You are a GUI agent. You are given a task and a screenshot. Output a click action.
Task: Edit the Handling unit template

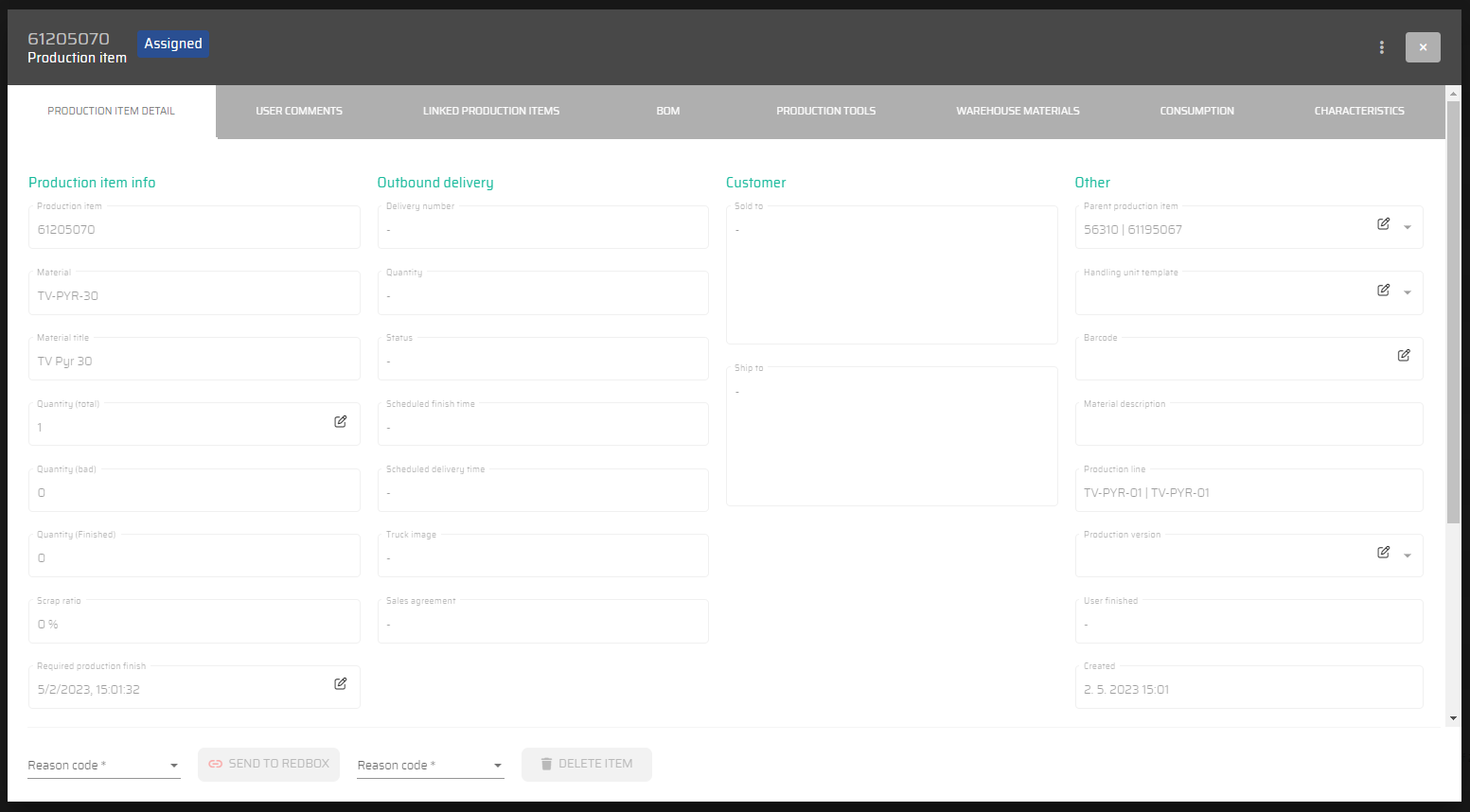1383,291
